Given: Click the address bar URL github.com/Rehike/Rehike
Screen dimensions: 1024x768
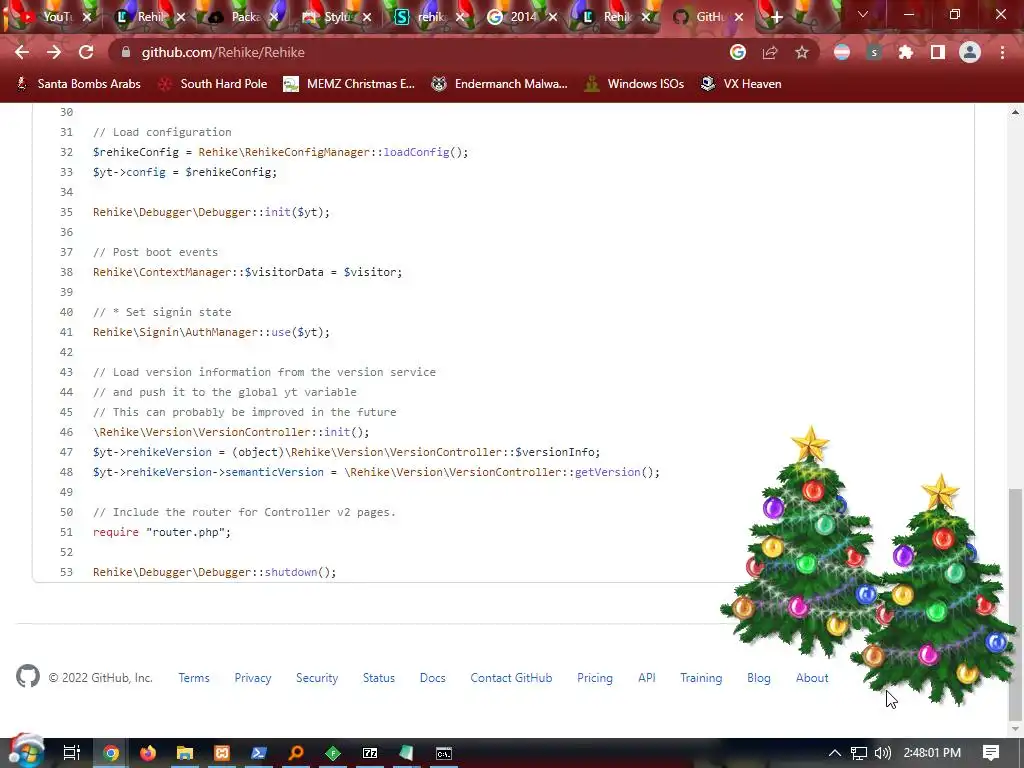Looking at the screenshot, I should tap(223, 52).
